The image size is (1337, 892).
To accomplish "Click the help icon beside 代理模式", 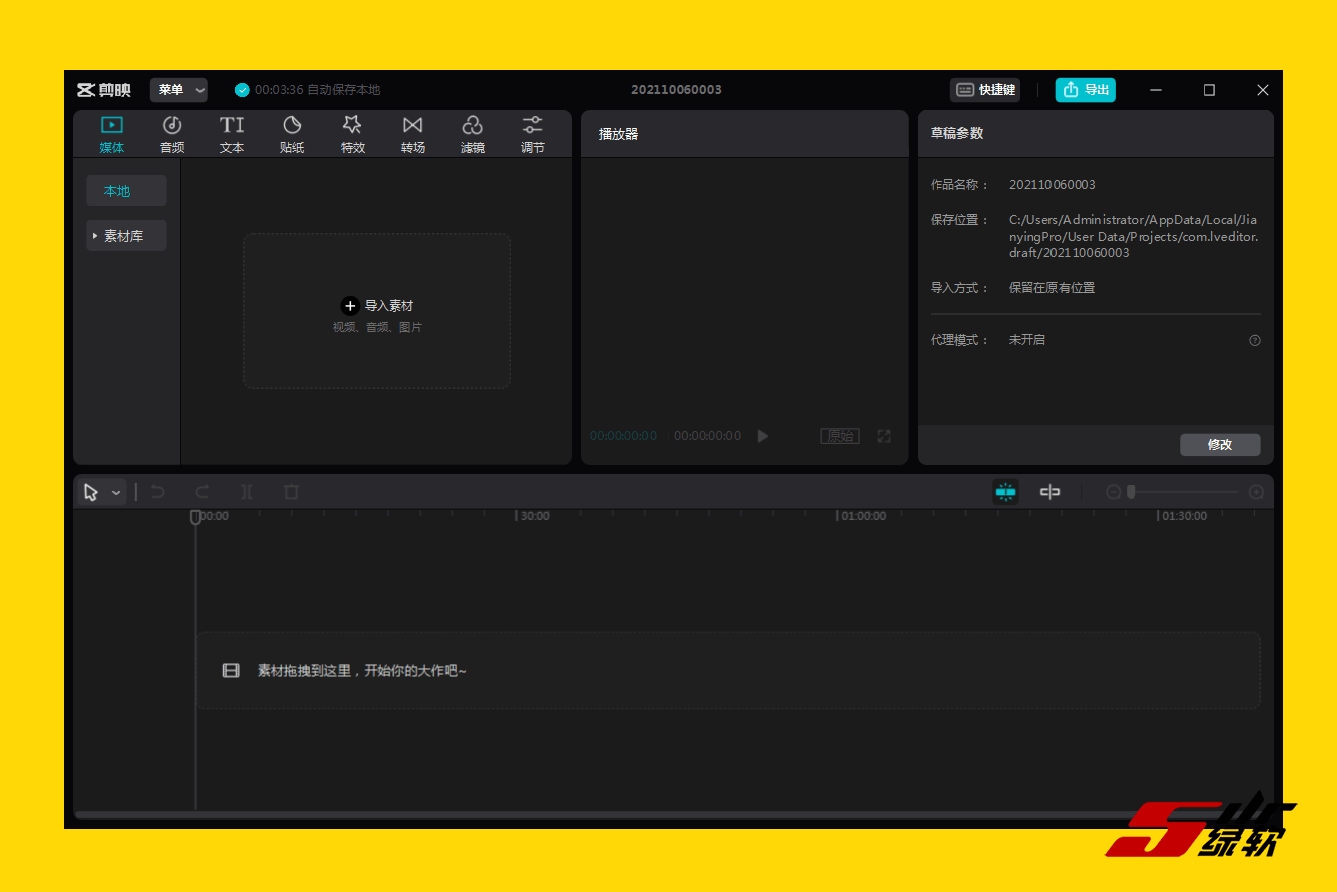I will pos(1255,340).
